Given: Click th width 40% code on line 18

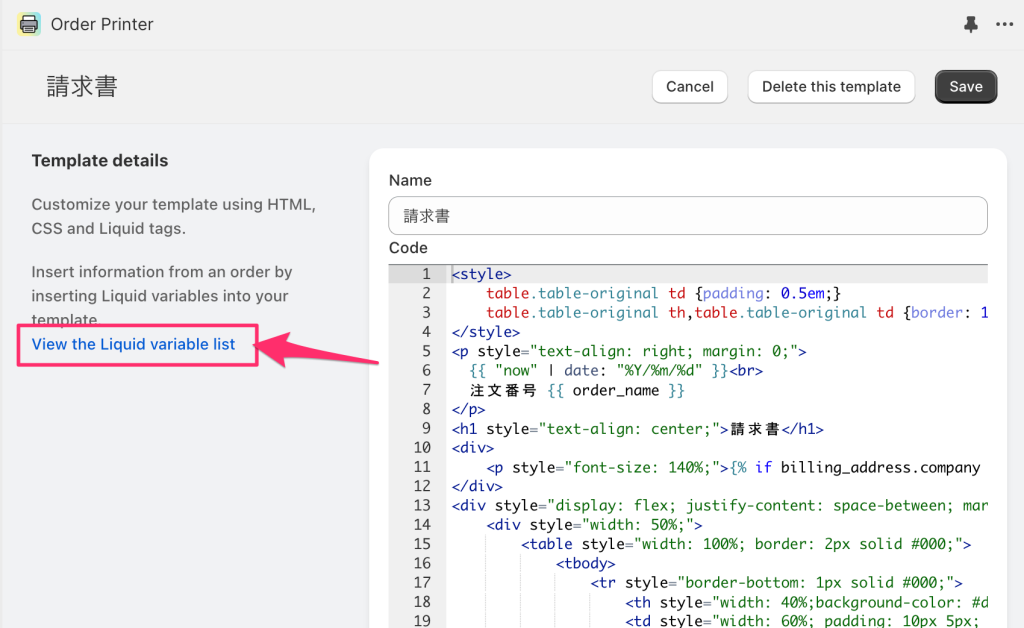Looking at the screenshot, I should tap(807, 602).
